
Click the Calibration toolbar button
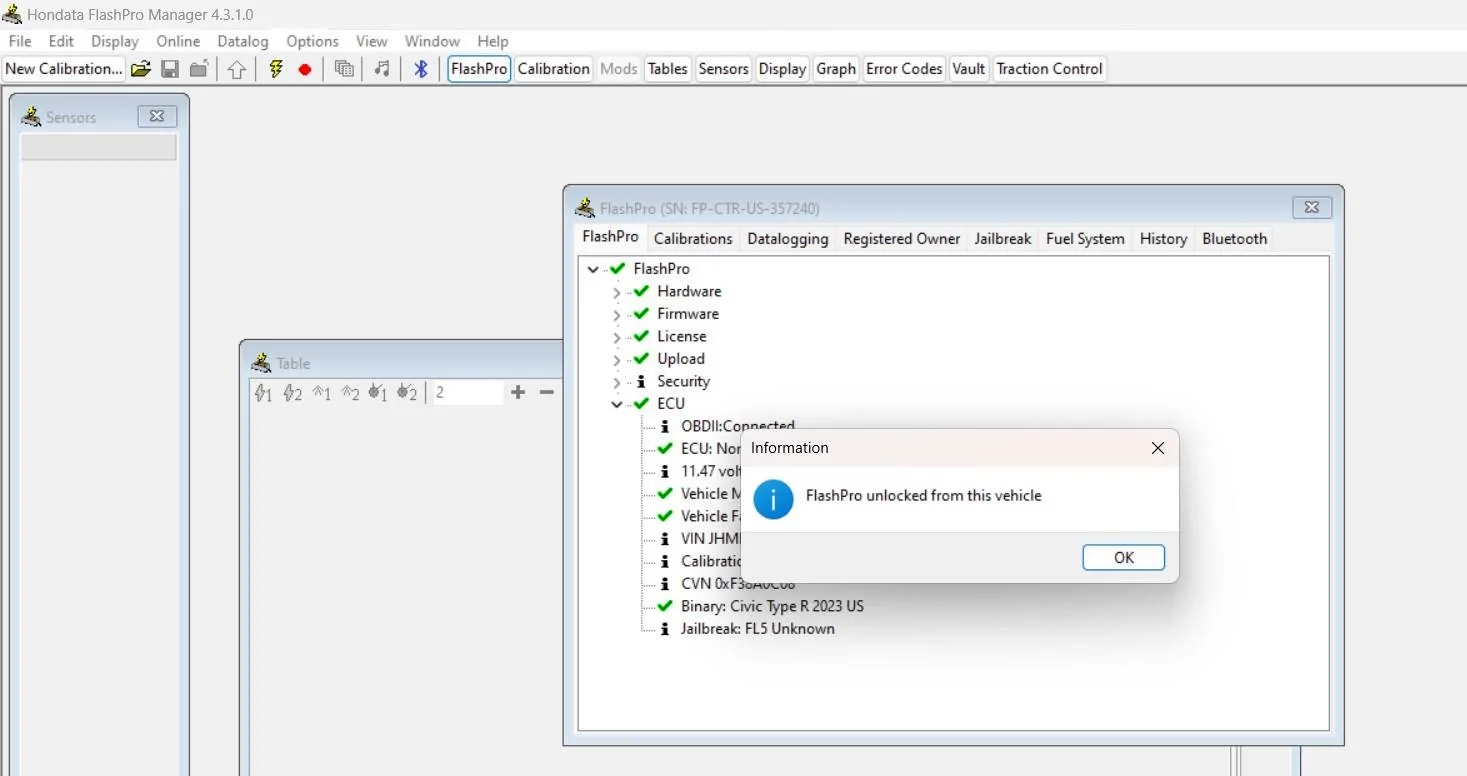click(553, 69)
